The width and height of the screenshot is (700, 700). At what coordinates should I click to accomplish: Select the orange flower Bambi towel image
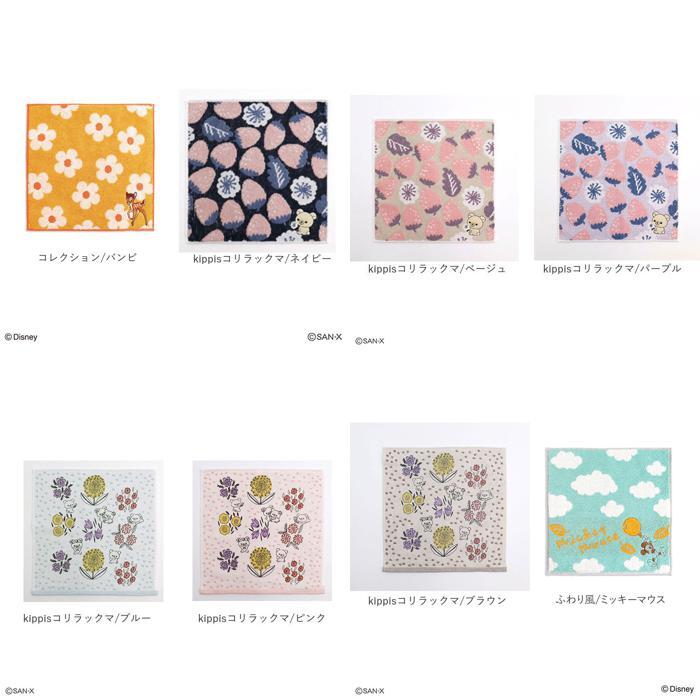pyautogui.click(x=90, y=167)
